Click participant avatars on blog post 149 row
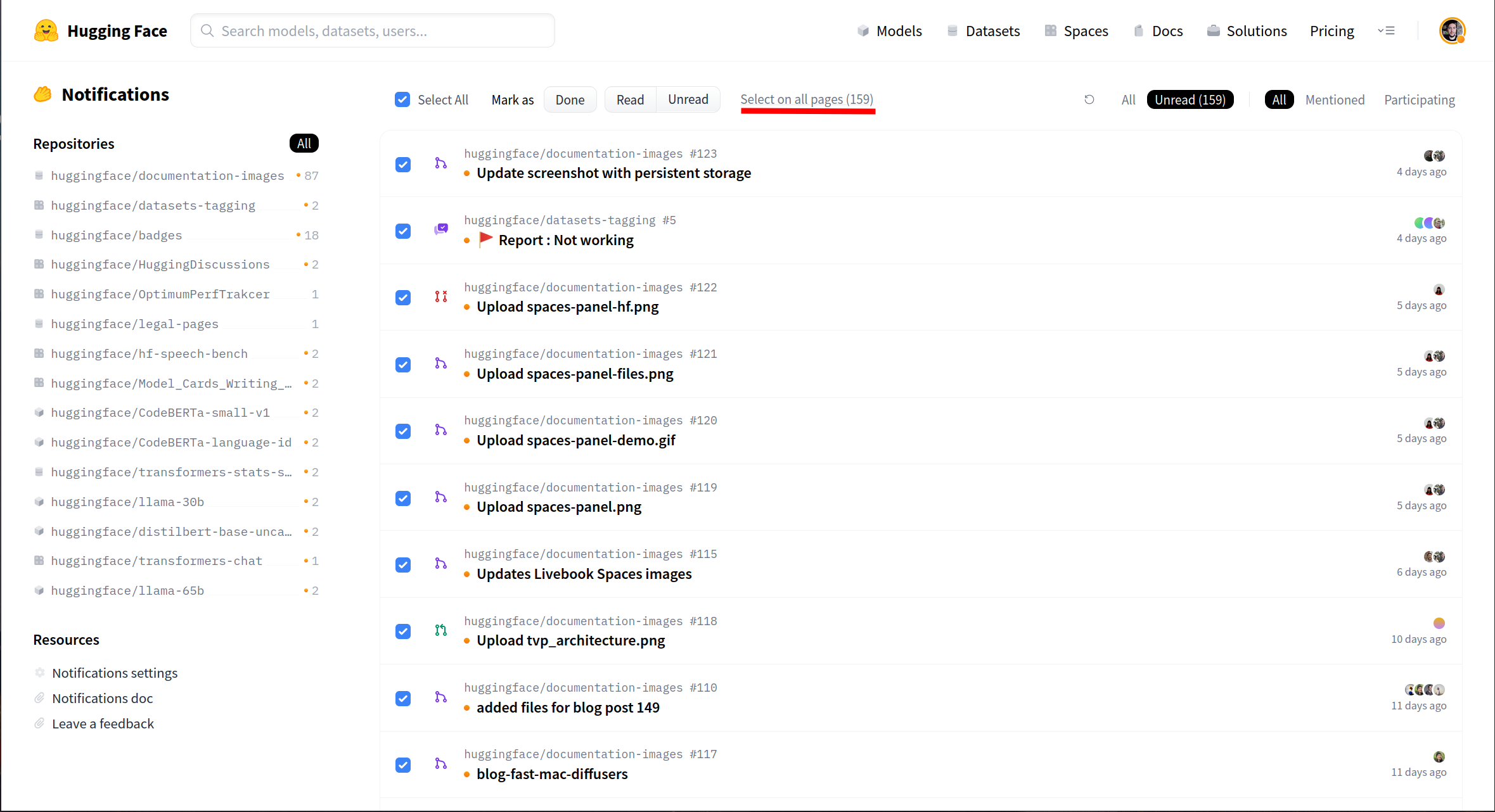The height and width of the screenshot is (812, 1495). tap(1424, 690)
